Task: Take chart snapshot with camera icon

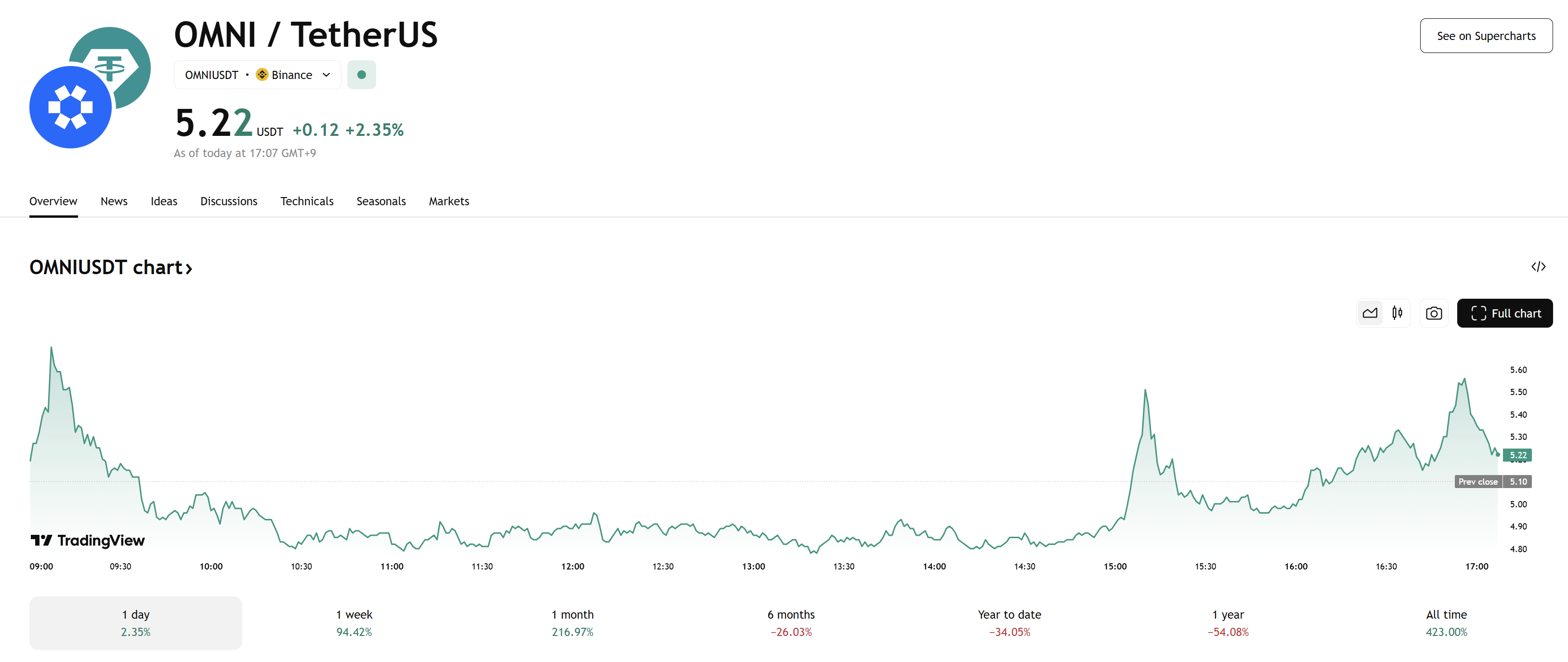Action: [x=1434, y=313]
